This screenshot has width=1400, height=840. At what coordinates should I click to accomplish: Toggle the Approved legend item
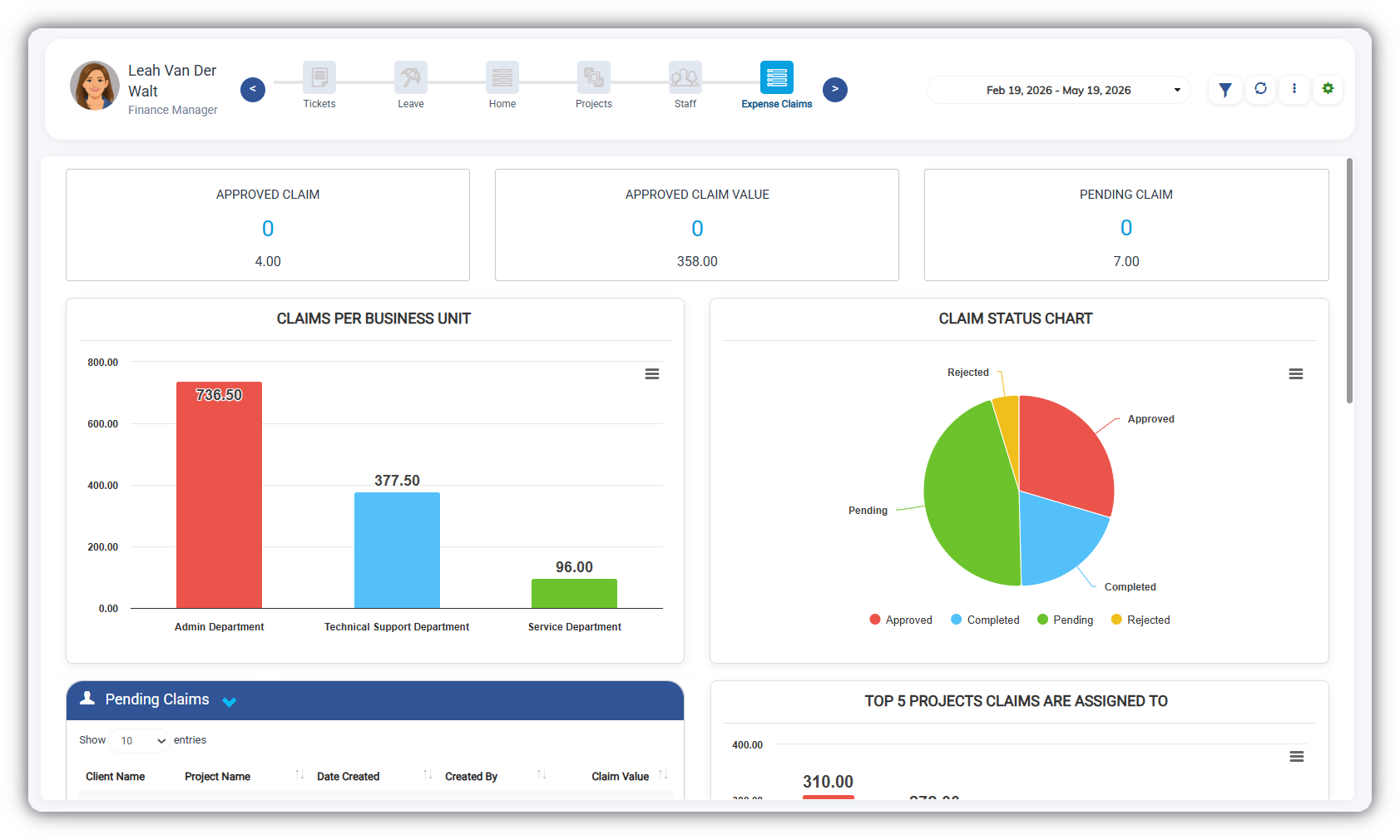(901, 620)
